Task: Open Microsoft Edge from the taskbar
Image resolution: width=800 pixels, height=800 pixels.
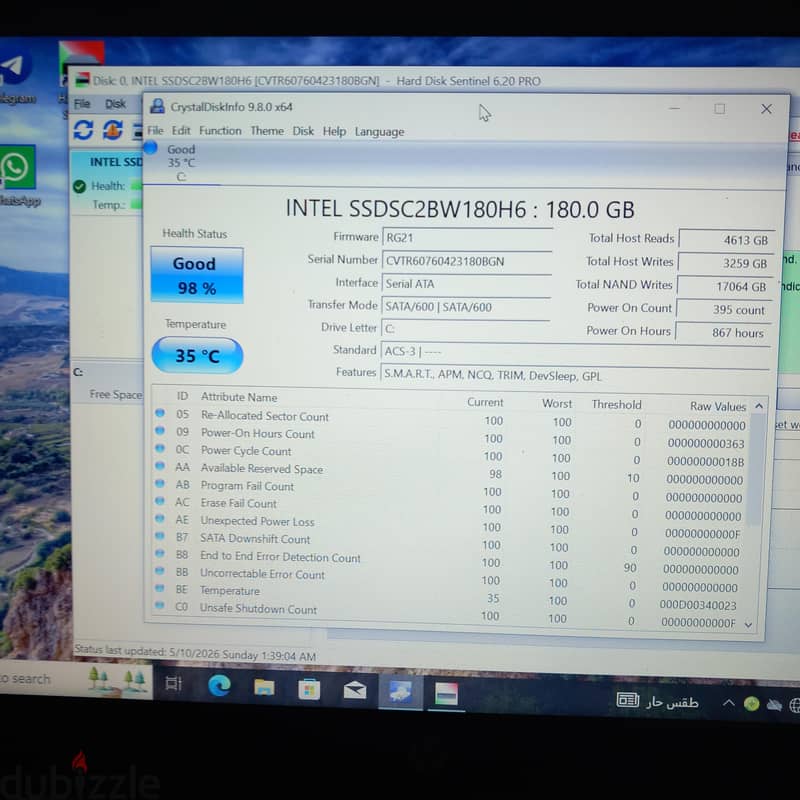Action: point(220,686)
